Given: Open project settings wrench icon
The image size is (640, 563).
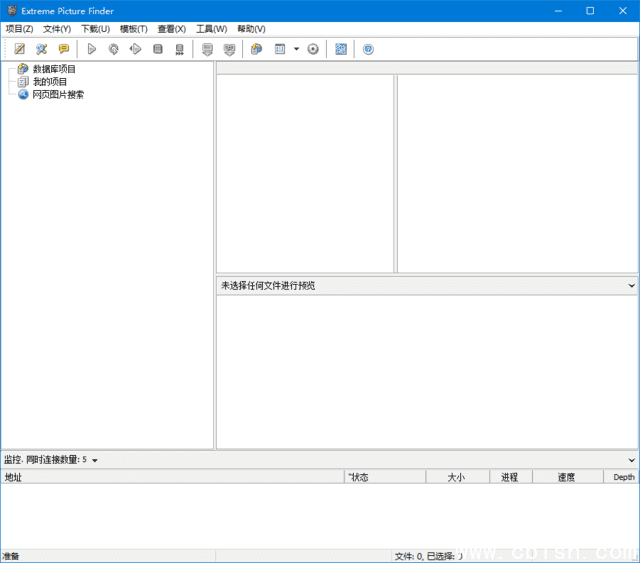Looking at the screenshot, I should point(41,49).
